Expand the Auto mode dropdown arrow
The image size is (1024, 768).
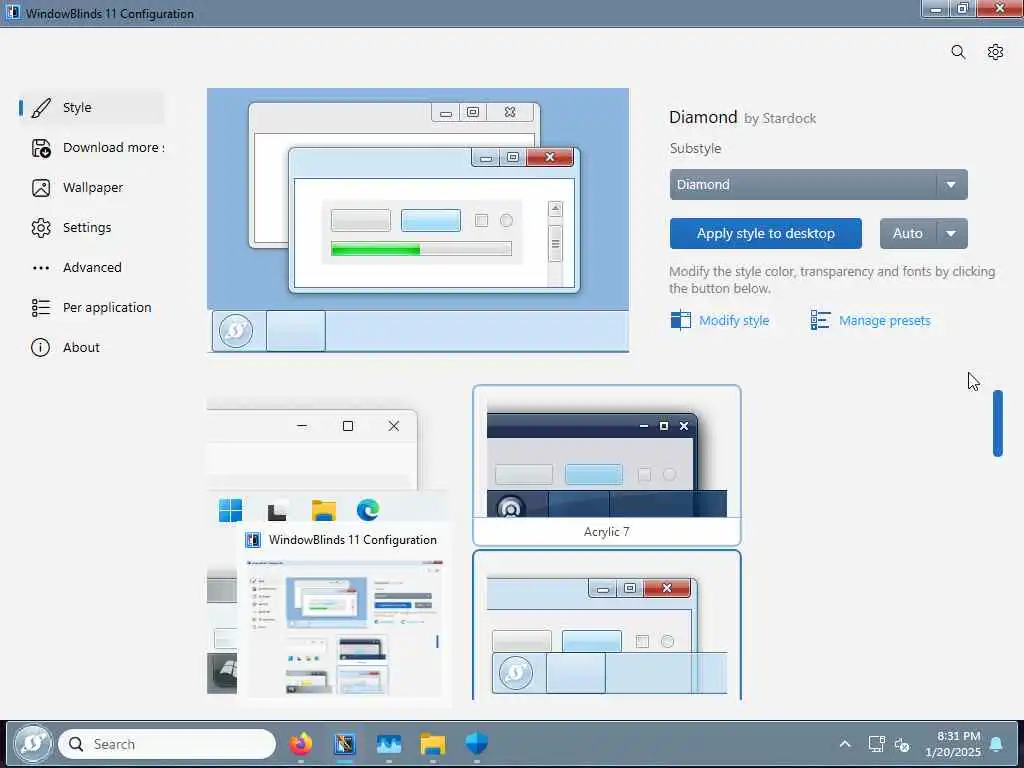tap(952, 234)
